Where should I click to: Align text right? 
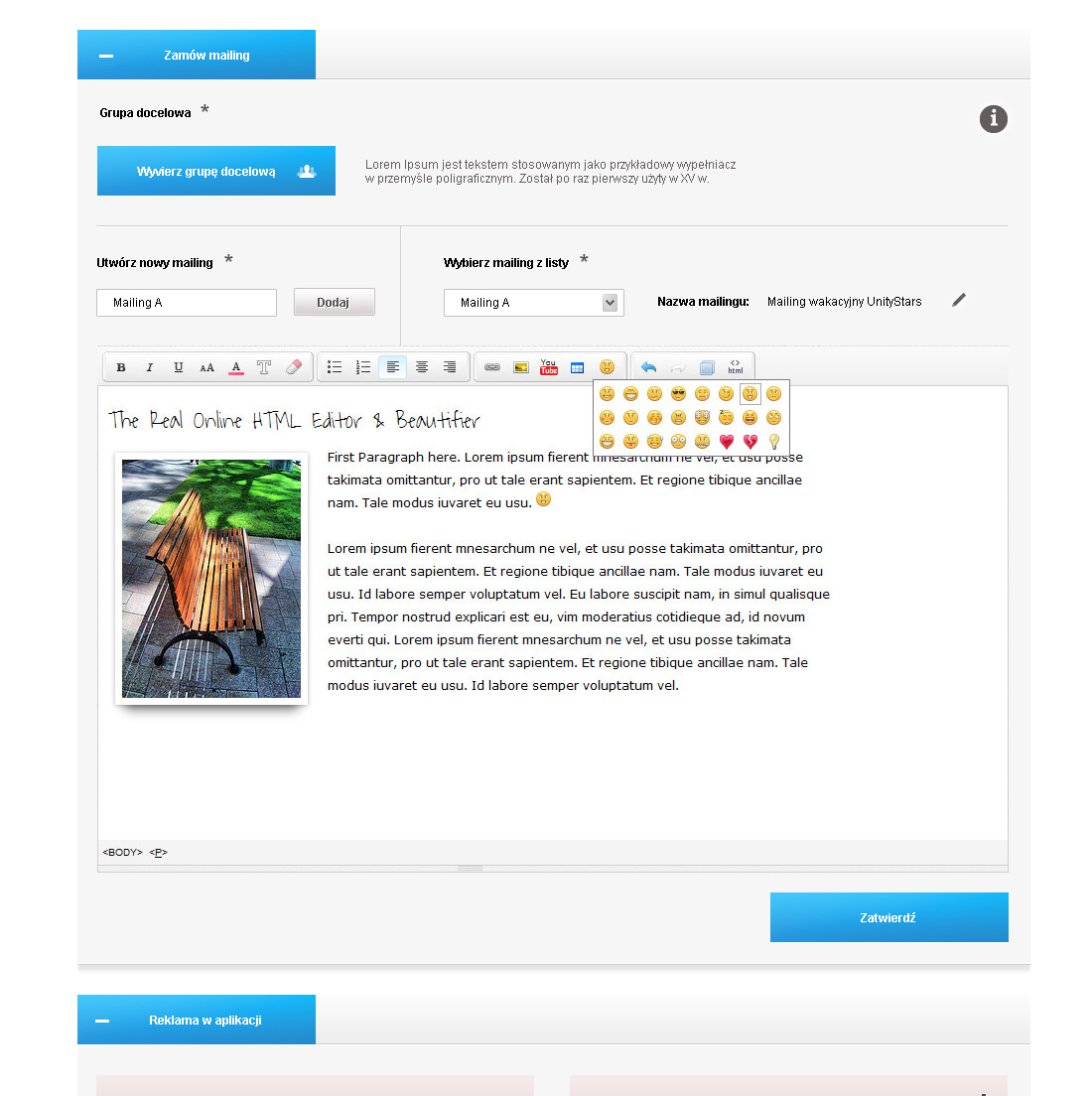pyautogui.click(x=450, y=367)
